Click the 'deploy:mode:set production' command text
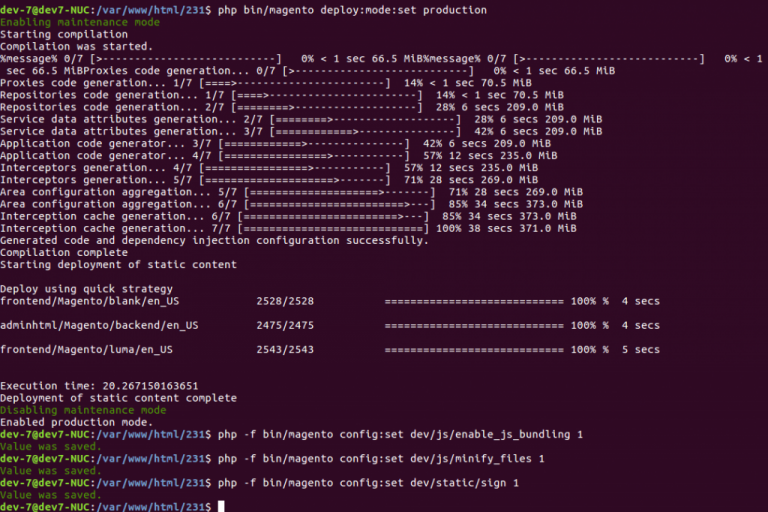 [x=404, y=10]
